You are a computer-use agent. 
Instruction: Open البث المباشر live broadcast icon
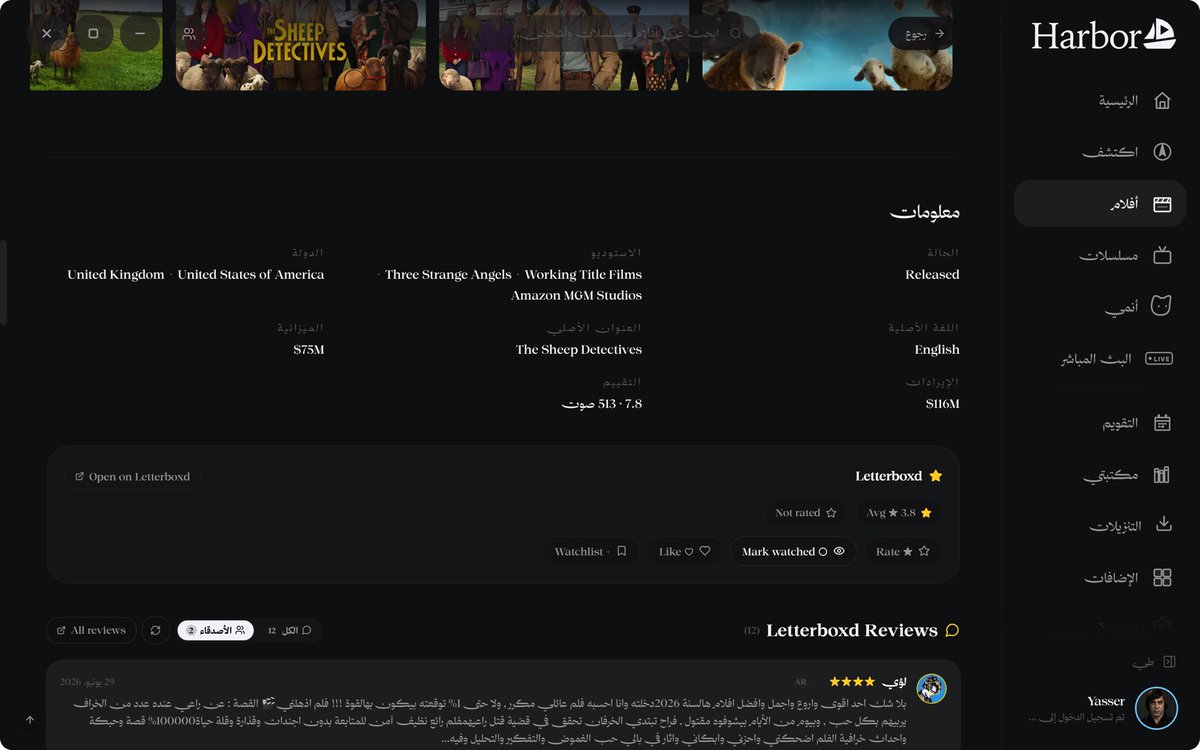click(x=1159, y=358)
